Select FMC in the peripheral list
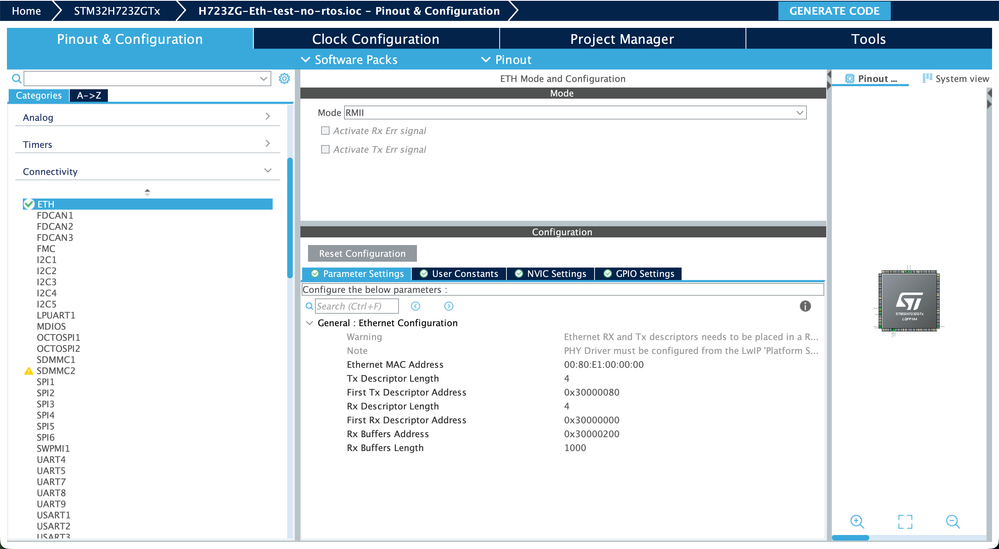Viewport: 999px width, 549px height. (x=46, y=248)
